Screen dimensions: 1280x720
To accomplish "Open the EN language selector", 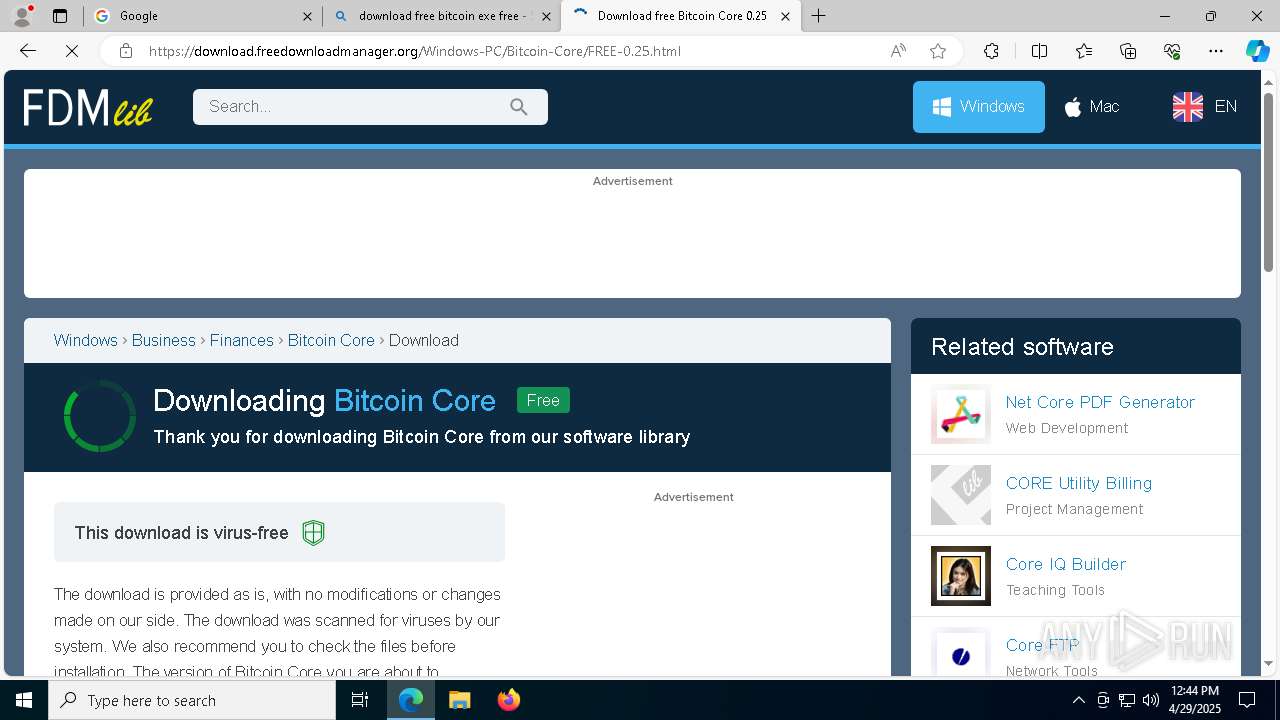I will (1205, 107).
